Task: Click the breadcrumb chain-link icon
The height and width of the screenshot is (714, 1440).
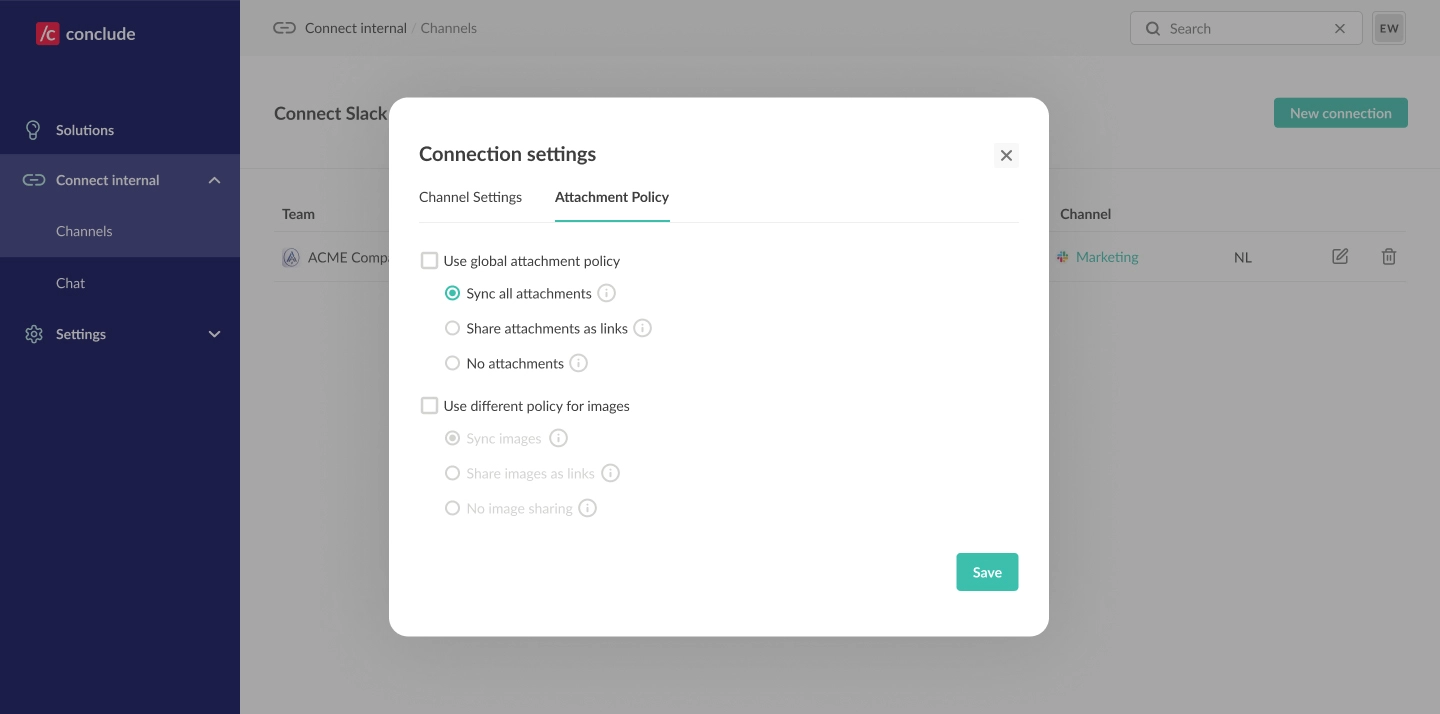Action: tap(285, 28)
